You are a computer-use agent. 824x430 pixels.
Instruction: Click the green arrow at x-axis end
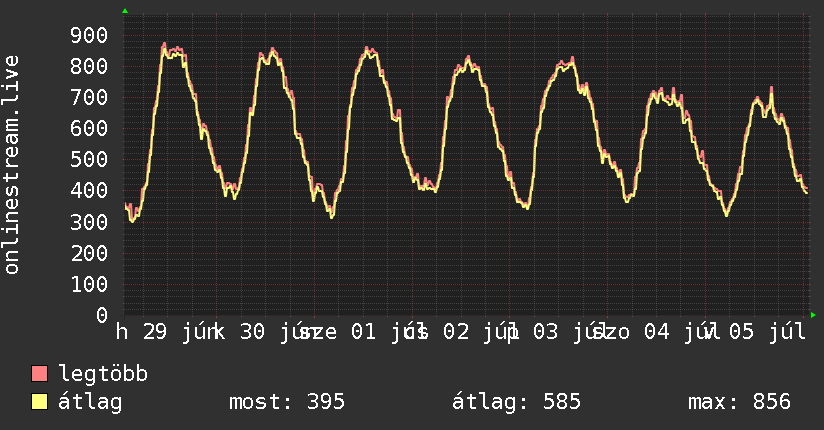[x=813, y=315]
